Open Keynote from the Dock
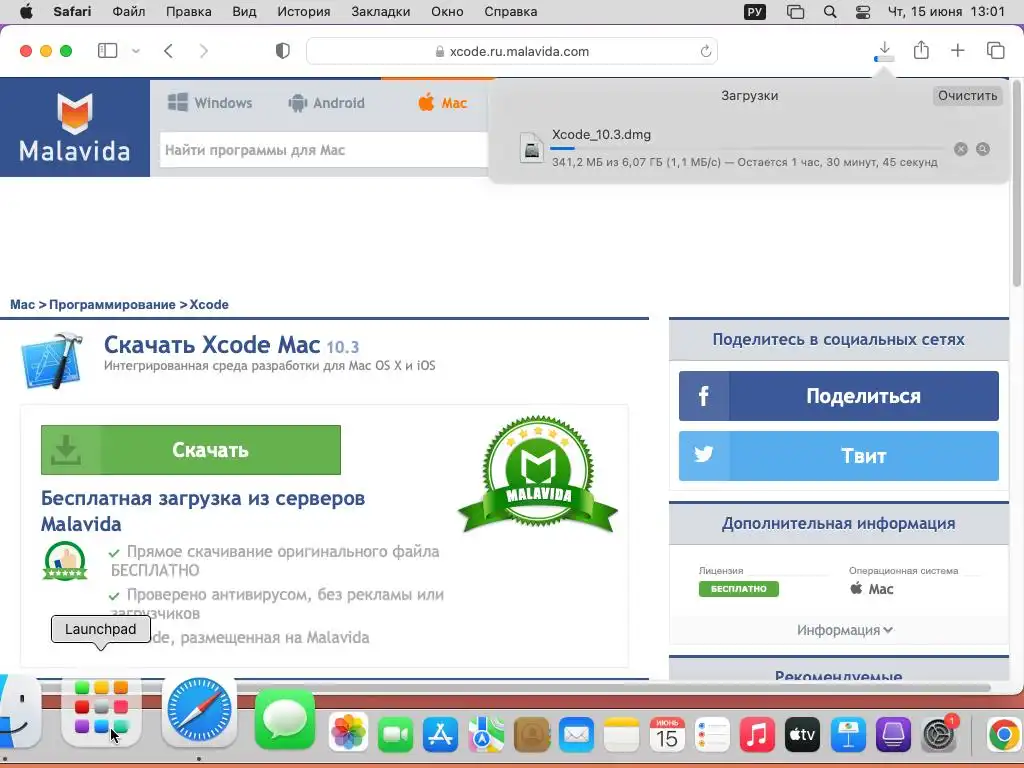This screenshot has width=1024, height=768. [x=848, y=735]
